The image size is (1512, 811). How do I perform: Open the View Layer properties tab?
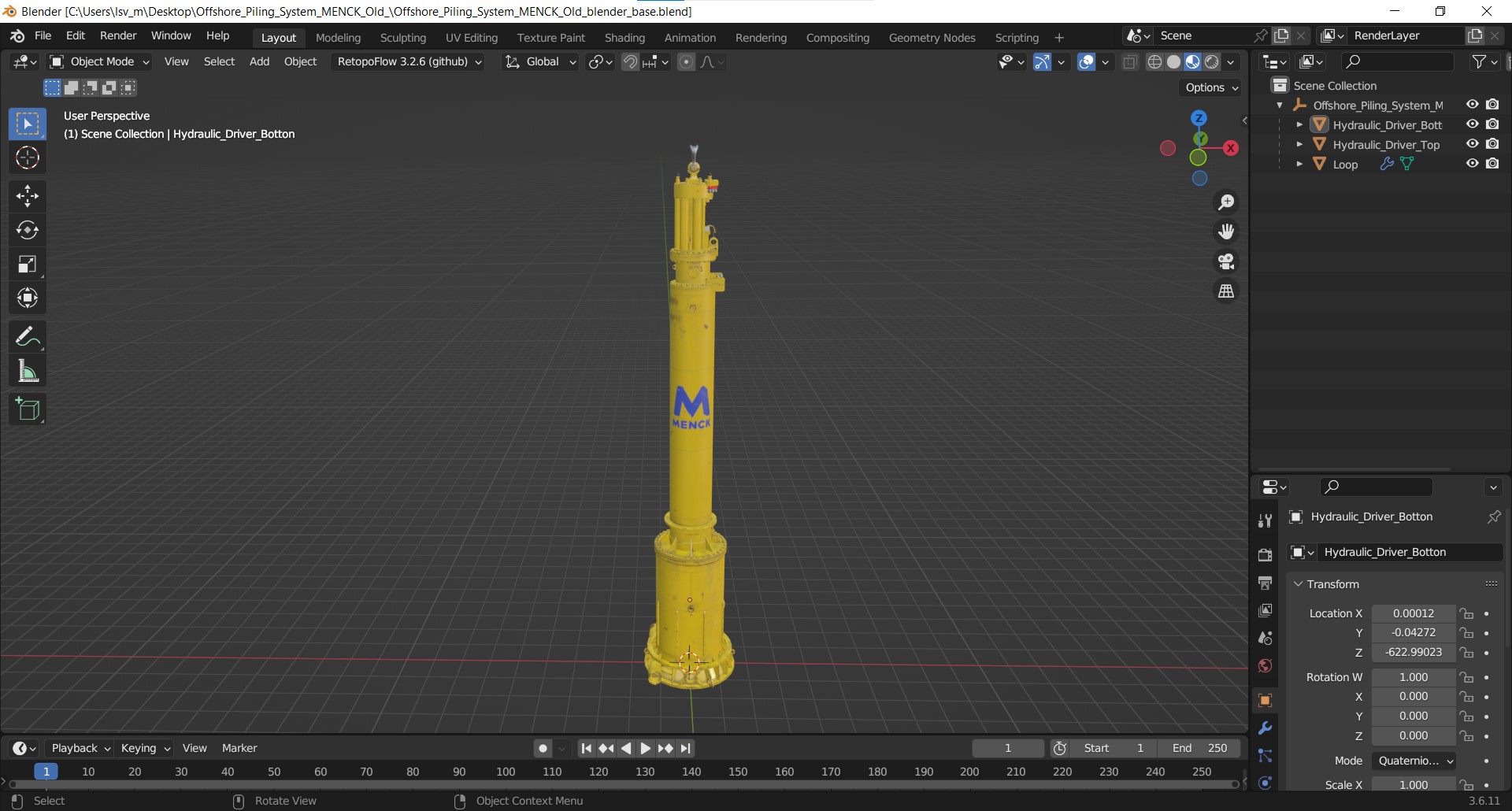click(1265, 610)
